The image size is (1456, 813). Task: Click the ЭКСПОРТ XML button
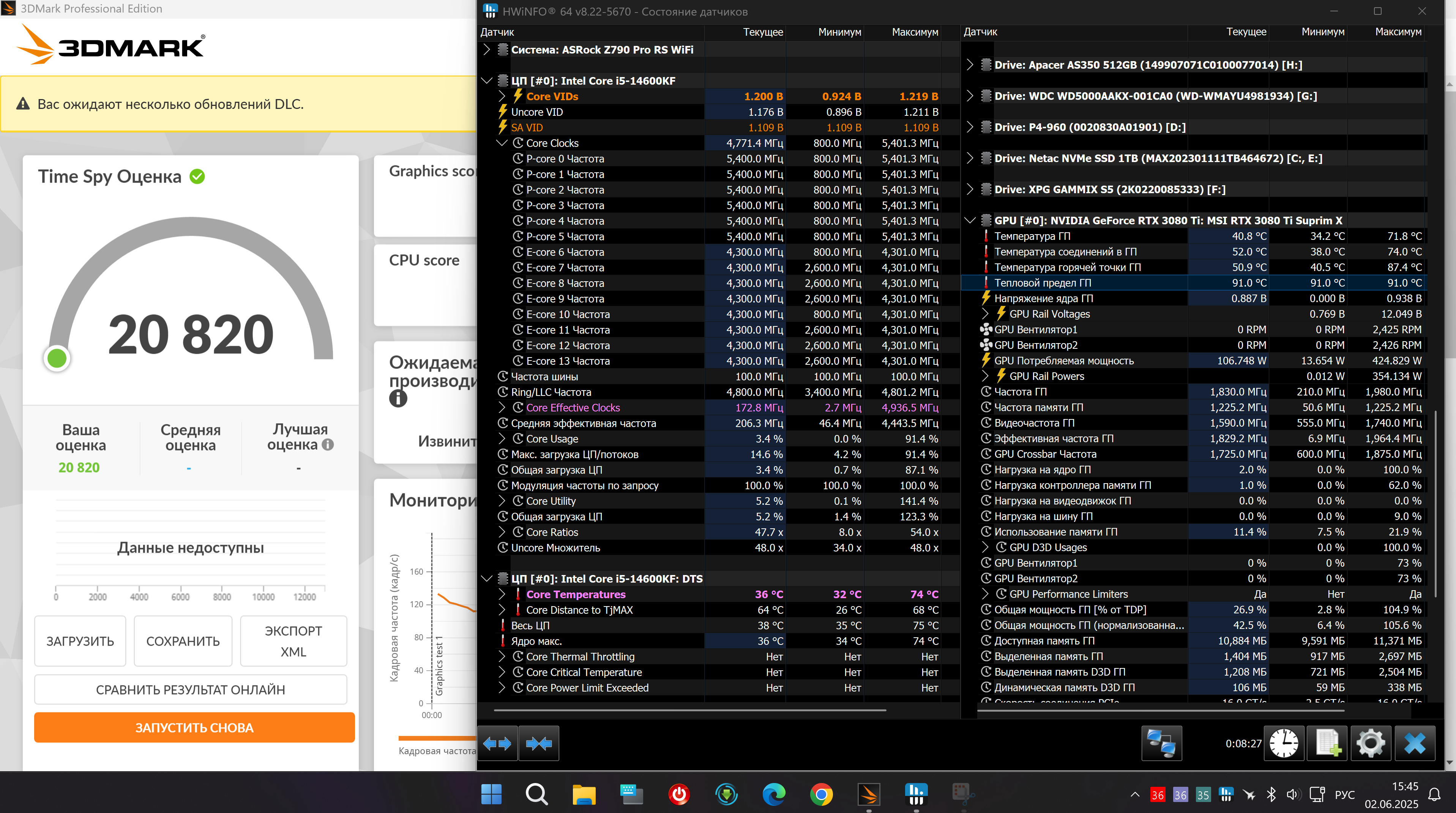point(293,641)
